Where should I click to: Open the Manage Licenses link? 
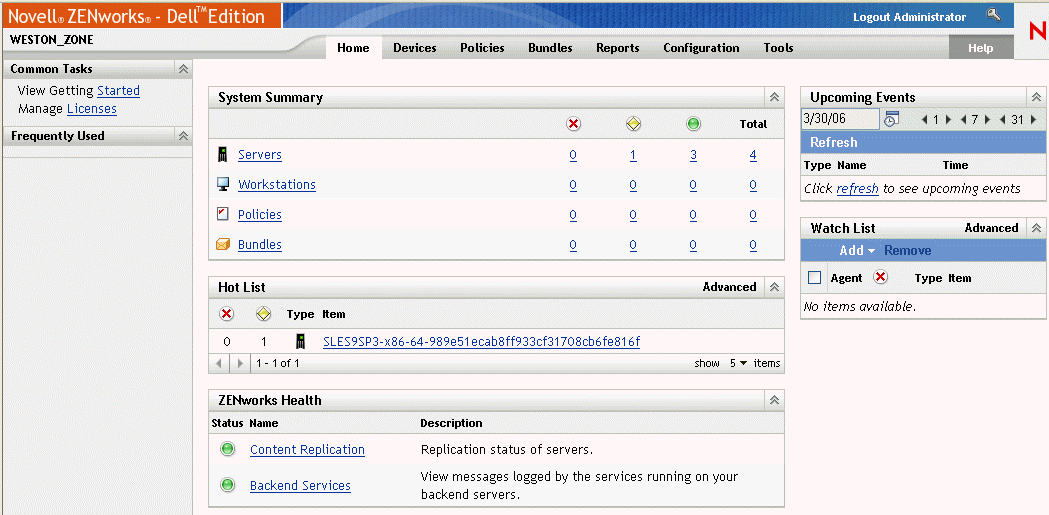tap(92, 108)
